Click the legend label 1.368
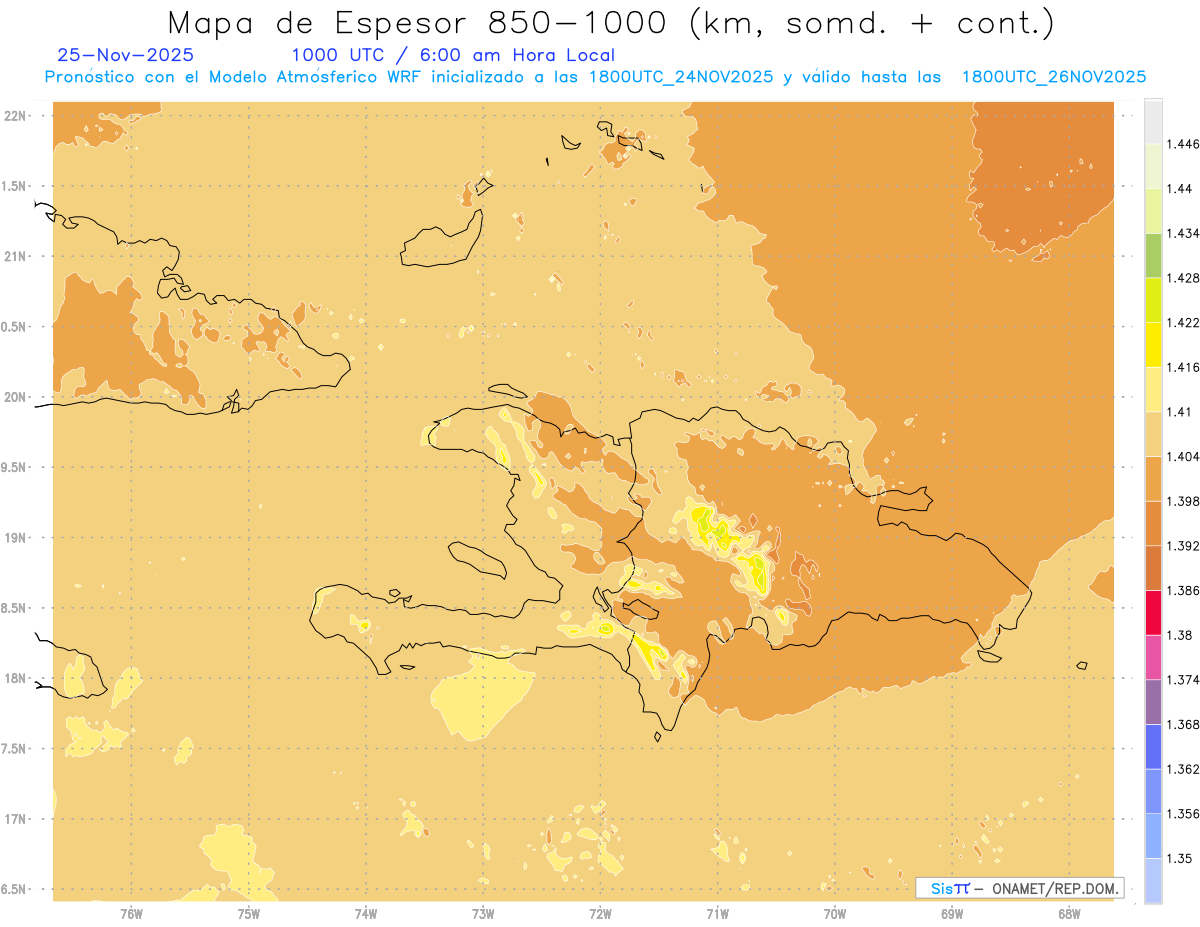Screen dimensions: 1200x927 point(1181,724)
